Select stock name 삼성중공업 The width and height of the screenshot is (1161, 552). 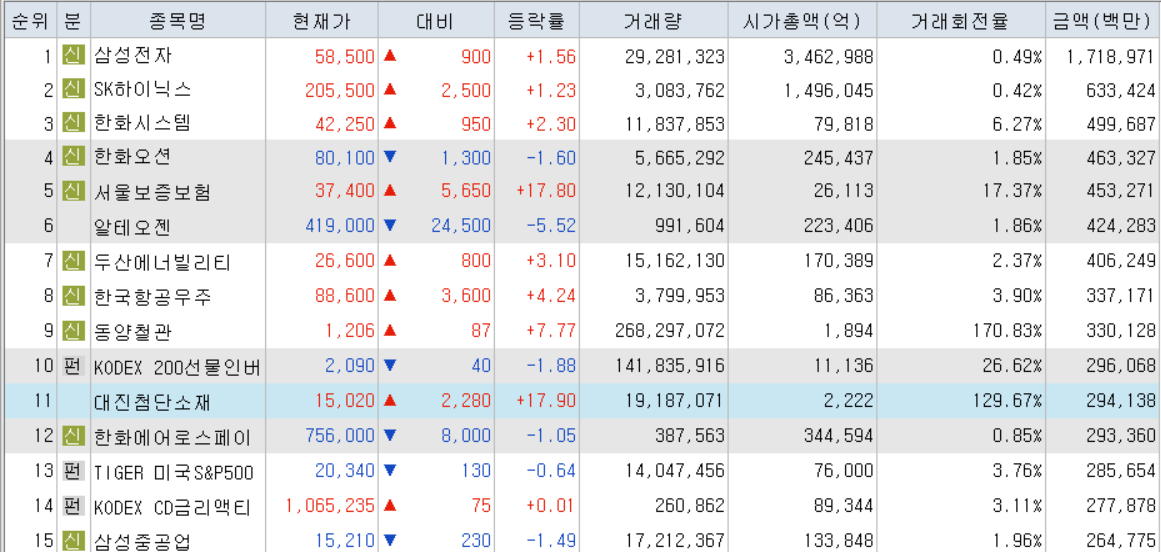click(x=142, y=542)
